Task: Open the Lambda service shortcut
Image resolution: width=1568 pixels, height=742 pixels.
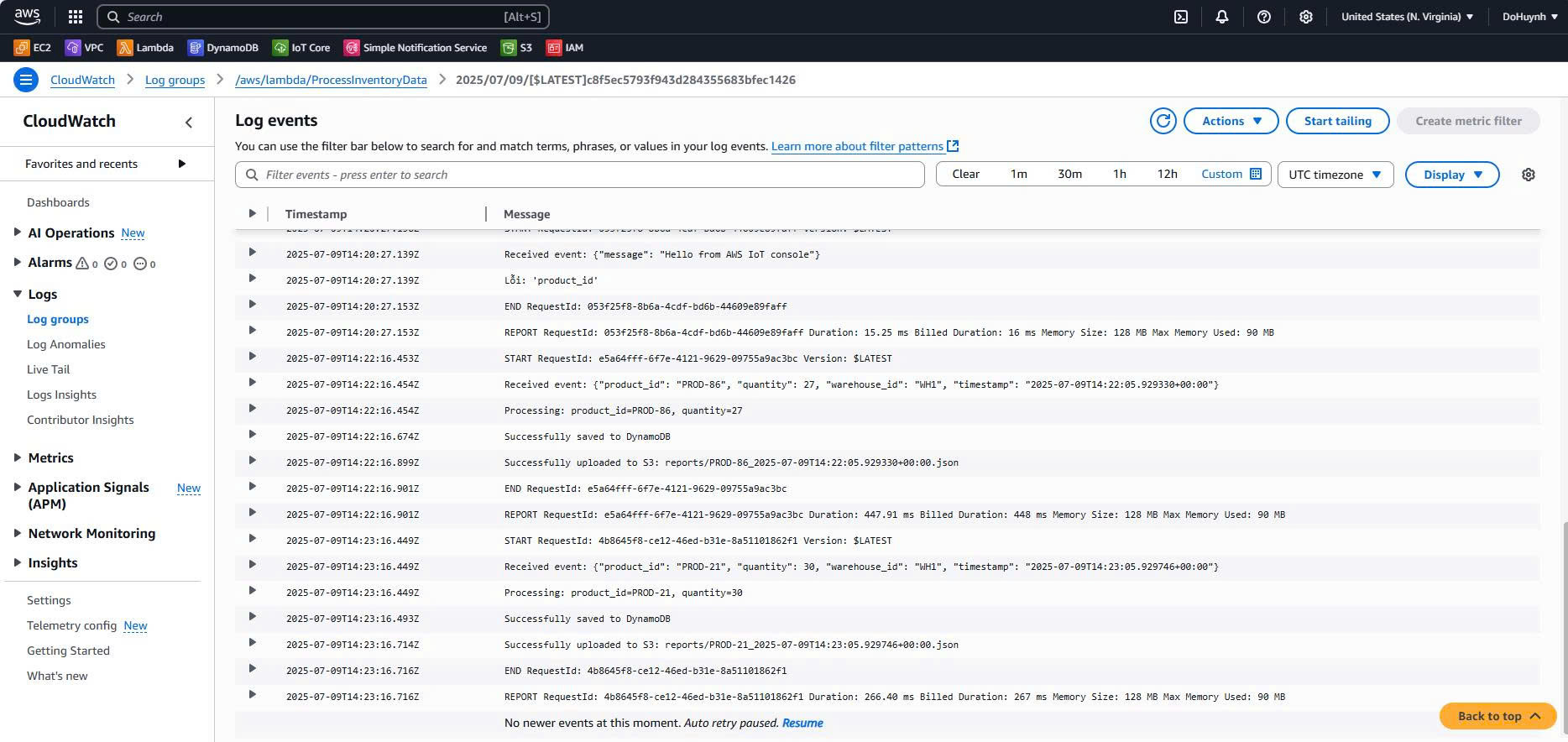Action: tap(145, 48)
